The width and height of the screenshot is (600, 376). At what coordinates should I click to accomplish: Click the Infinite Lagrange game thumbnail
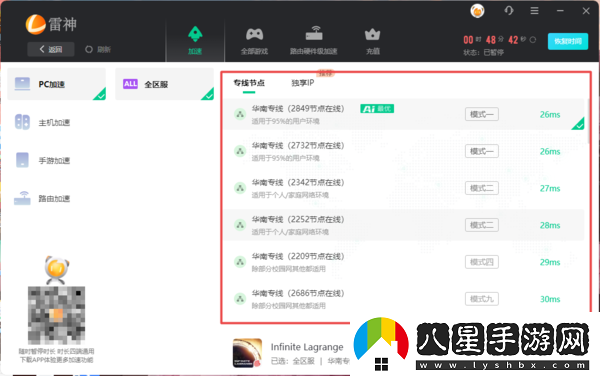point(247,353)
